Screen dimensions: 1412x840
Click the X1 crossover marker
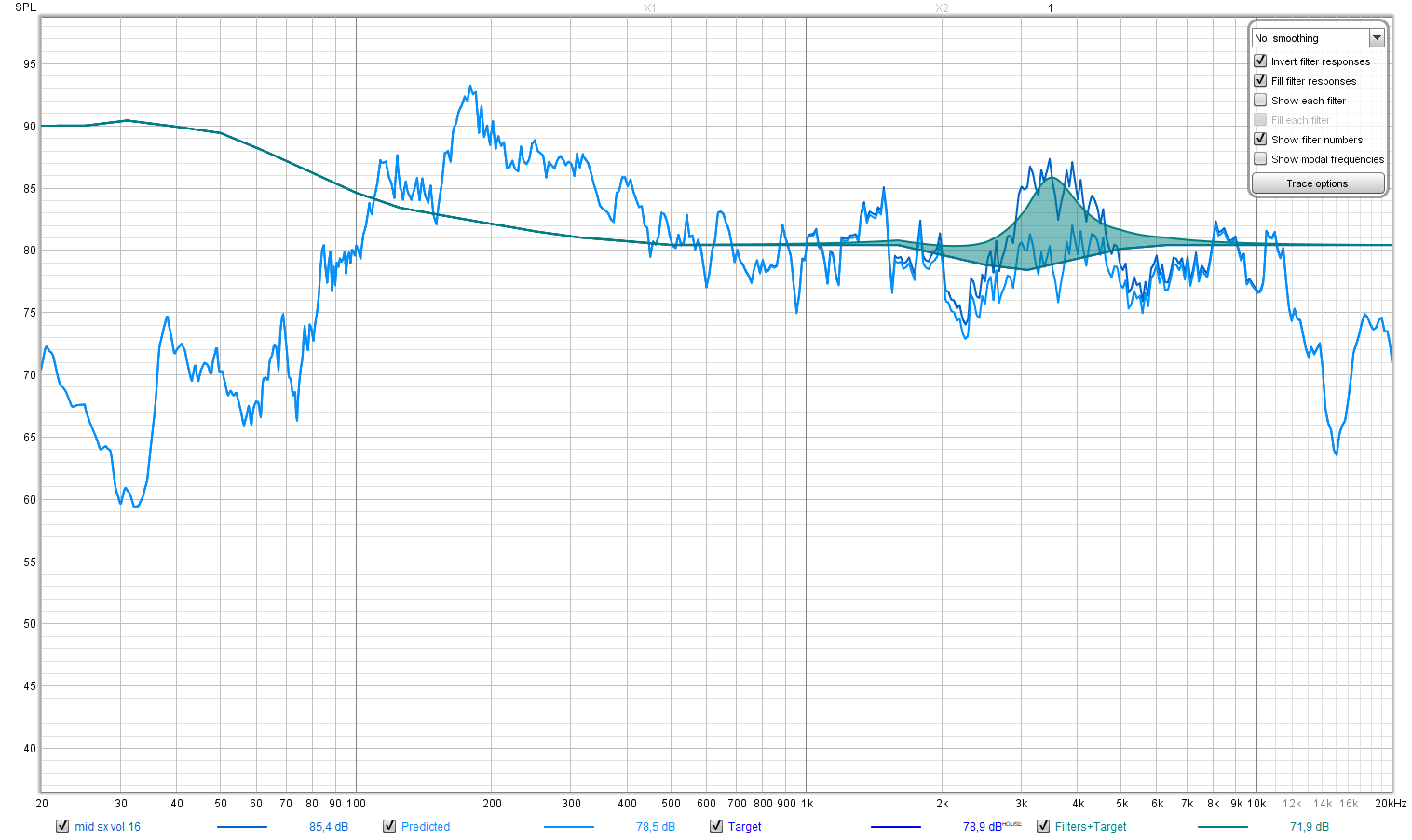pyautogui.click(x=650, y=8)
